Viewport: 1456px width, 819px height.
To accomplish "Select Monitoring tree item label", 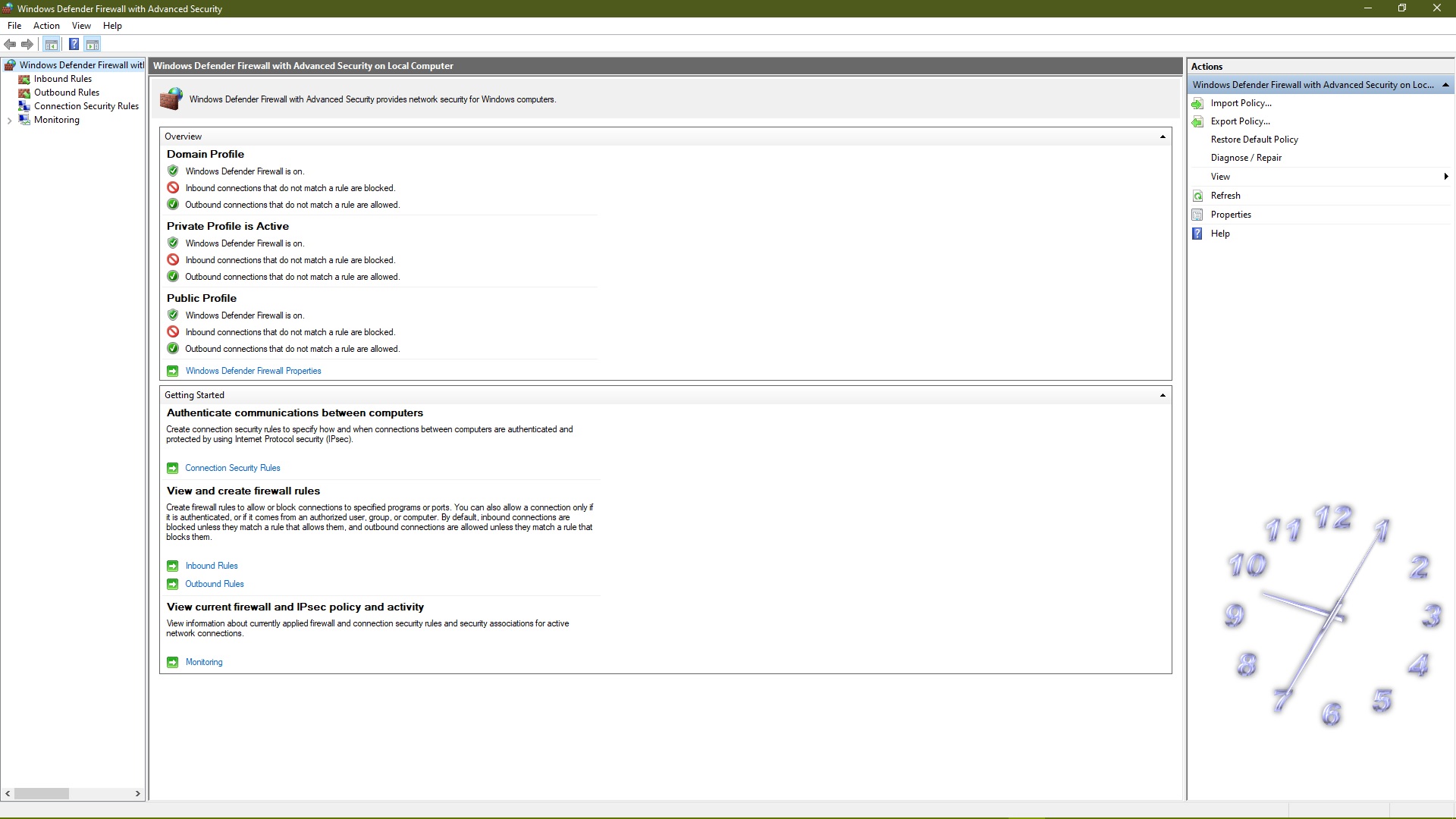I will (x=57, y=120).
